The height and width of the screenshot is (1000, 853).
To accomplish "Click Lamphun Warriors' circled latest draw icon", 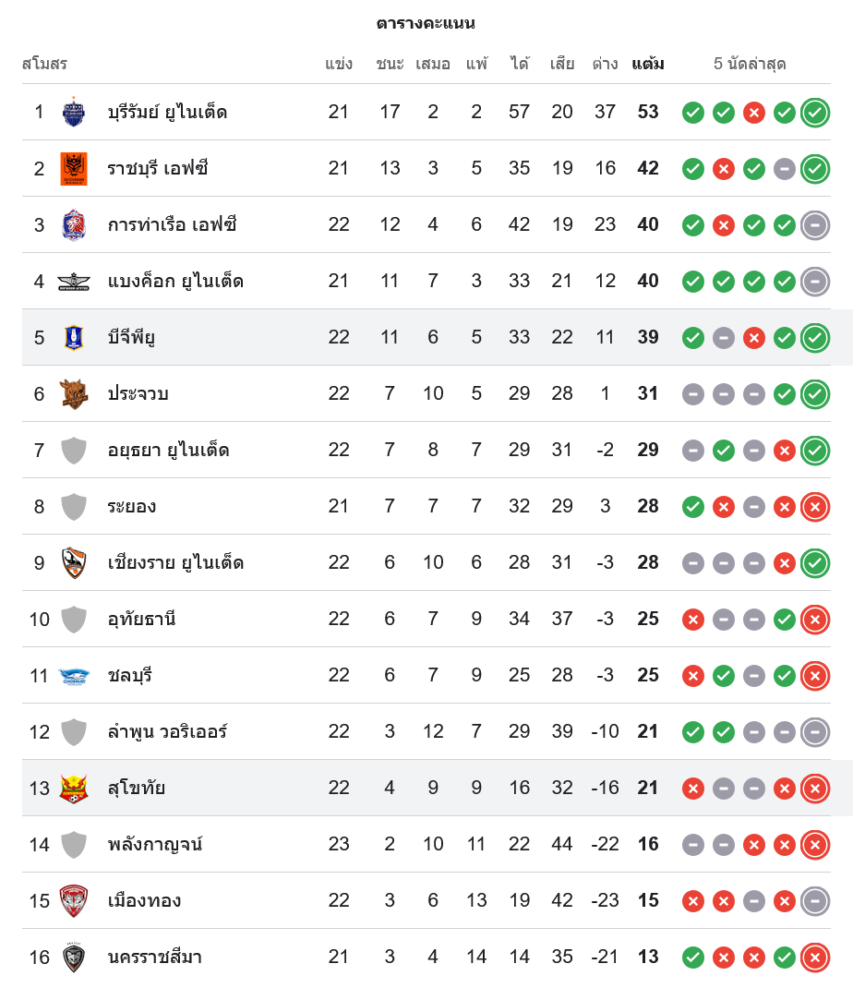I will point(815,732).
